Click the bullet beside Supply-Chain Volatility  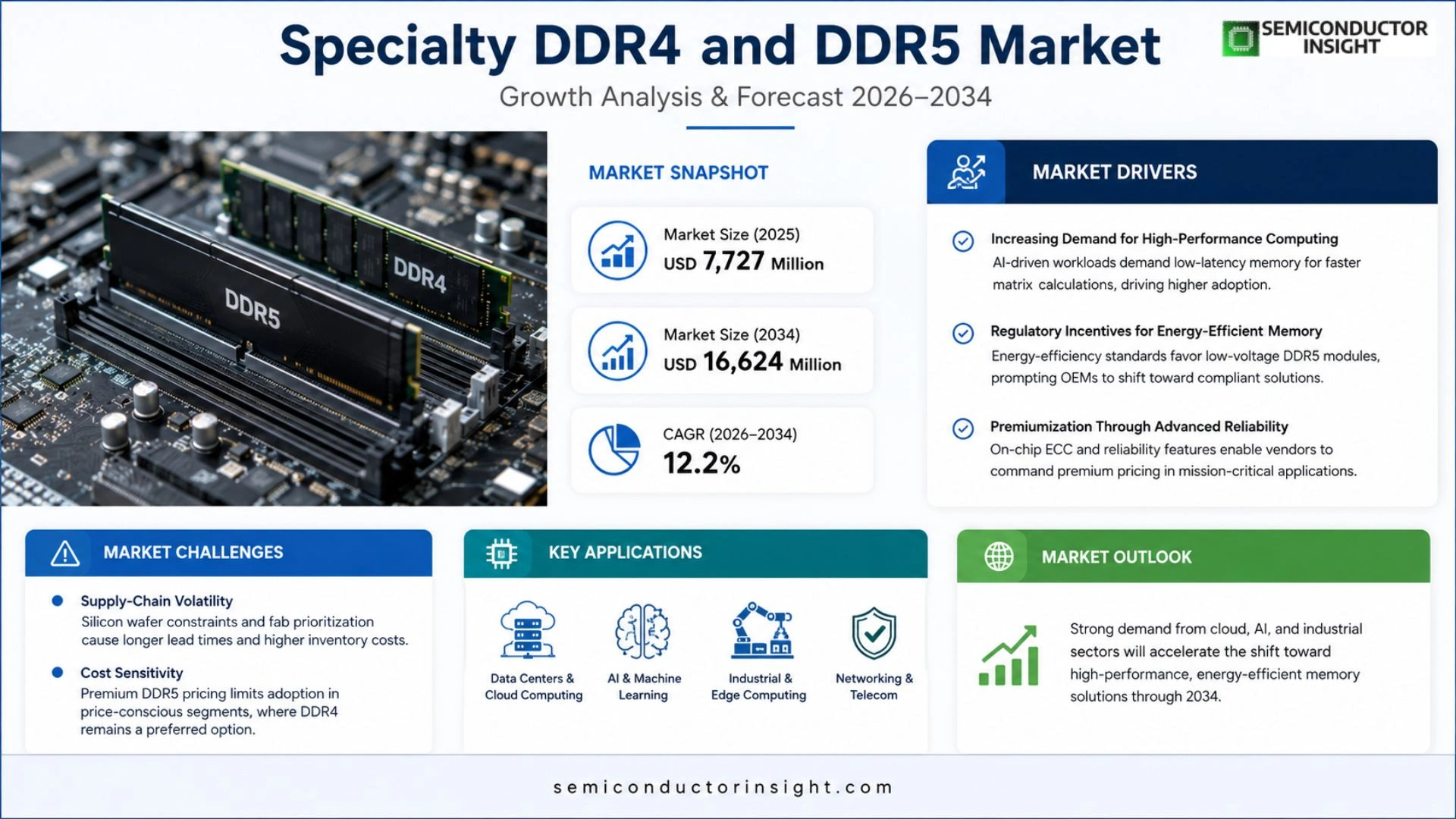pyautogui.click(x=57, y=601)
